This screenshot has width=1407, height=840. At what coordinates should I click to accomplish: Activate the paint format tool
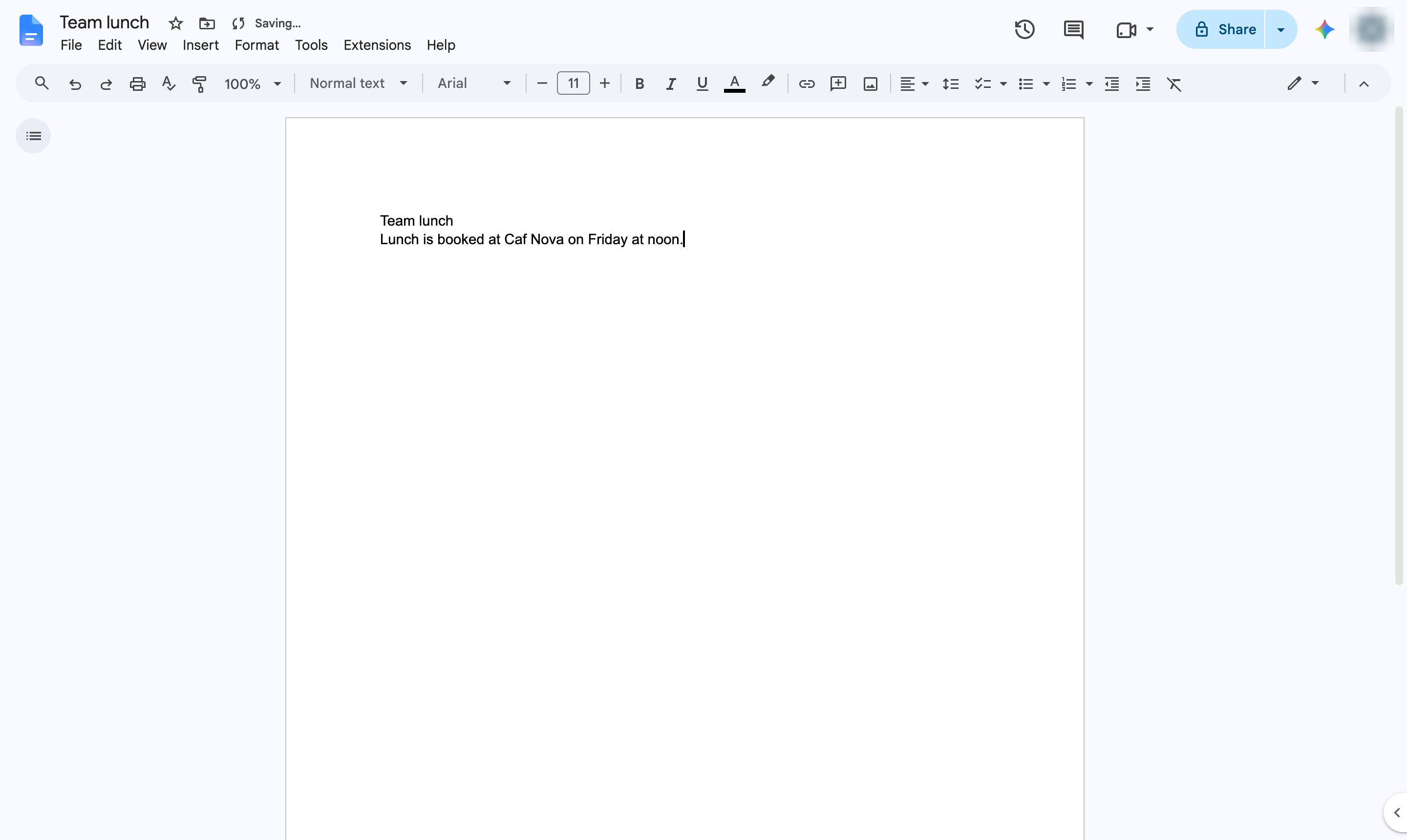click(199, 84)
